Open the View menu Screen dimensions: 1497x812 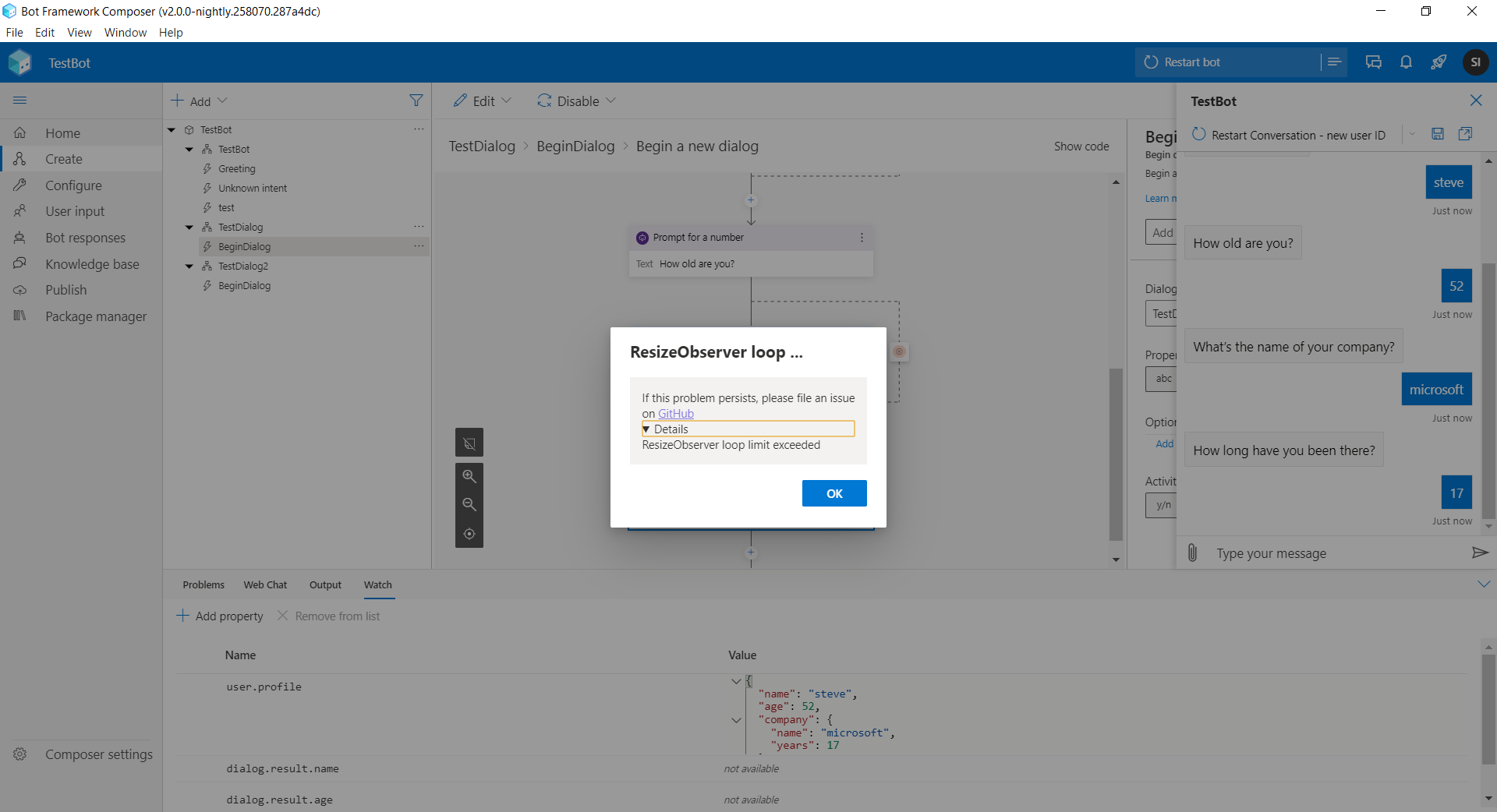pyautogui.click(x=79, y=32)
